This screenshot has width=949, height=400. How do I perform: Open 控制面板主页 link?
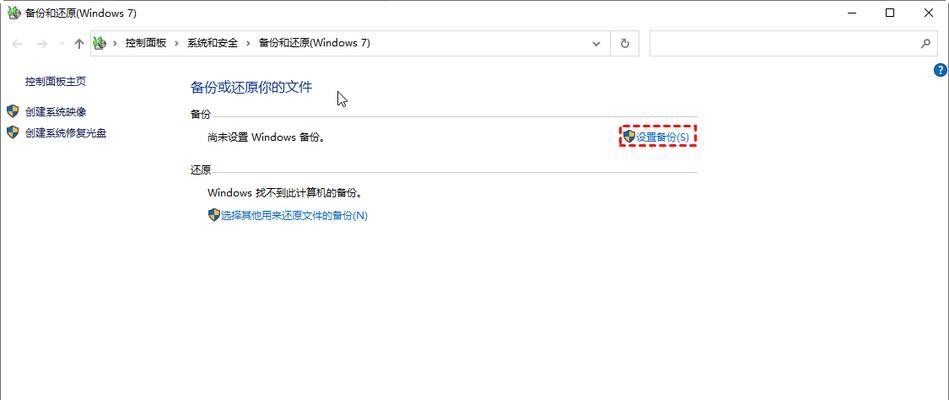point(55,81)
